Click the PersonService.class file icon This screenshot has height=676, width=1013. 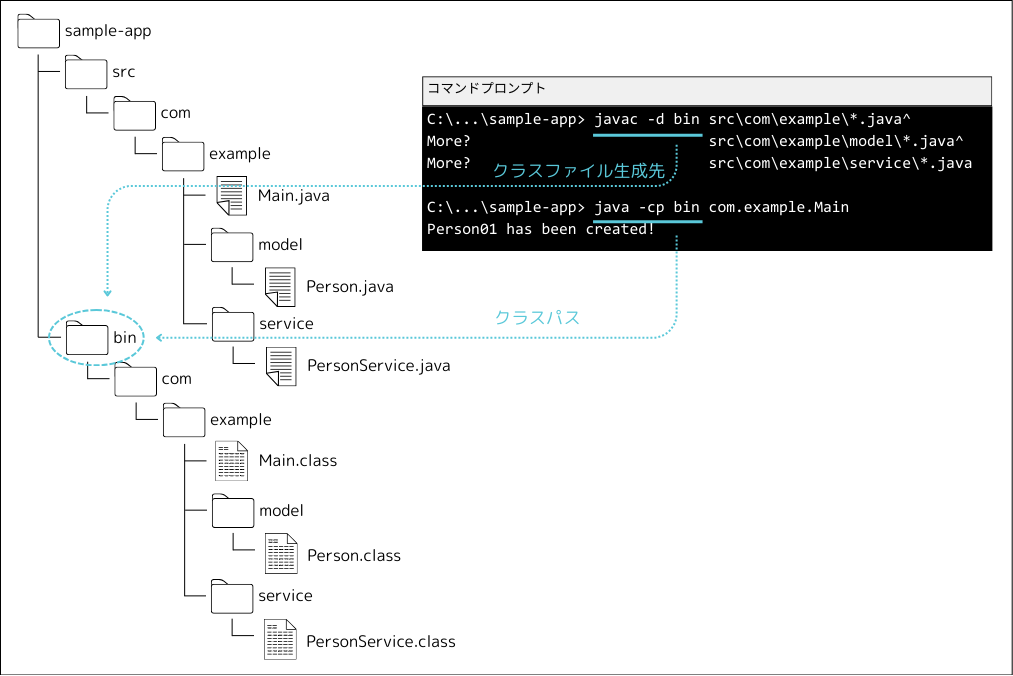point(280,640)
